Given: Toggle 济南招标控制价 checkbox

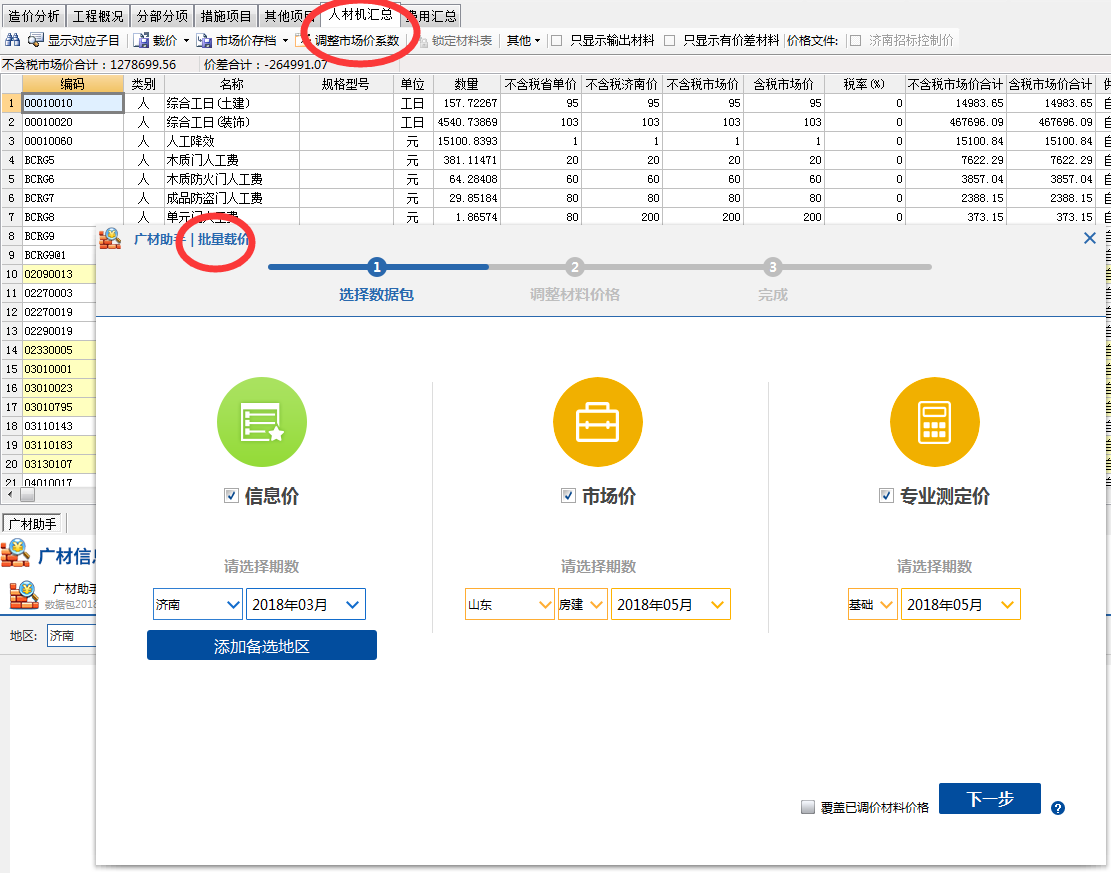Looking at the screenshot, I should (855, 40).
